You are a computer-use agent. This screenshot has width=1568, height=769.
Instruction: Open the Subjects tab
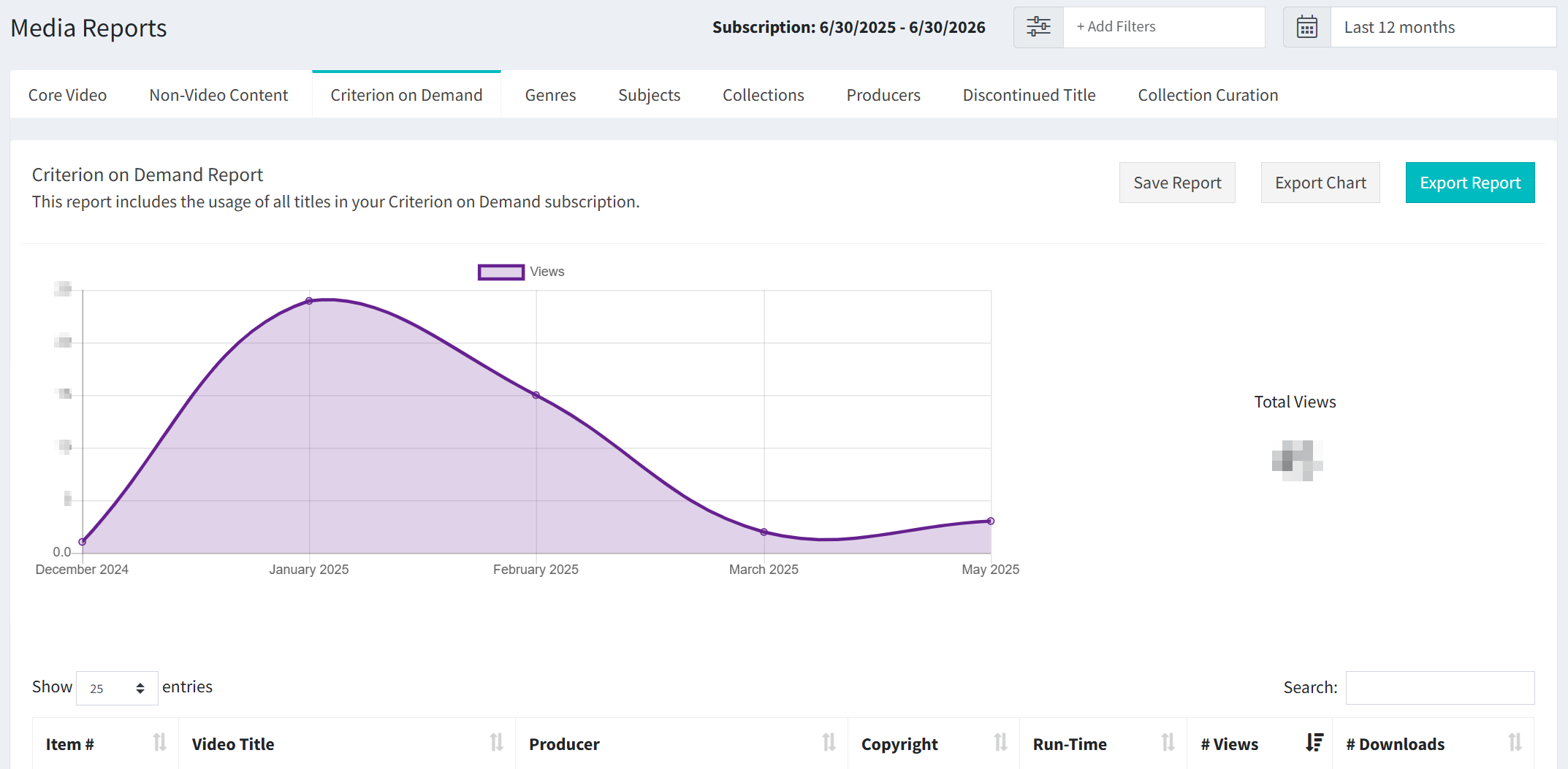[649, 95]
